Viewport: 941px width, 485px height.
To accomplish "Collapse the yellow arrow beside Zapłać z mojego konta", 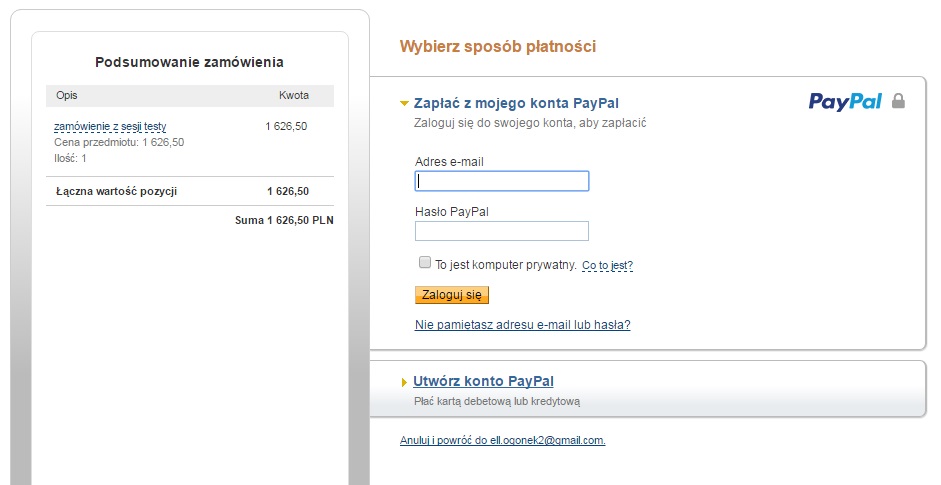I will tap(404, 103).
